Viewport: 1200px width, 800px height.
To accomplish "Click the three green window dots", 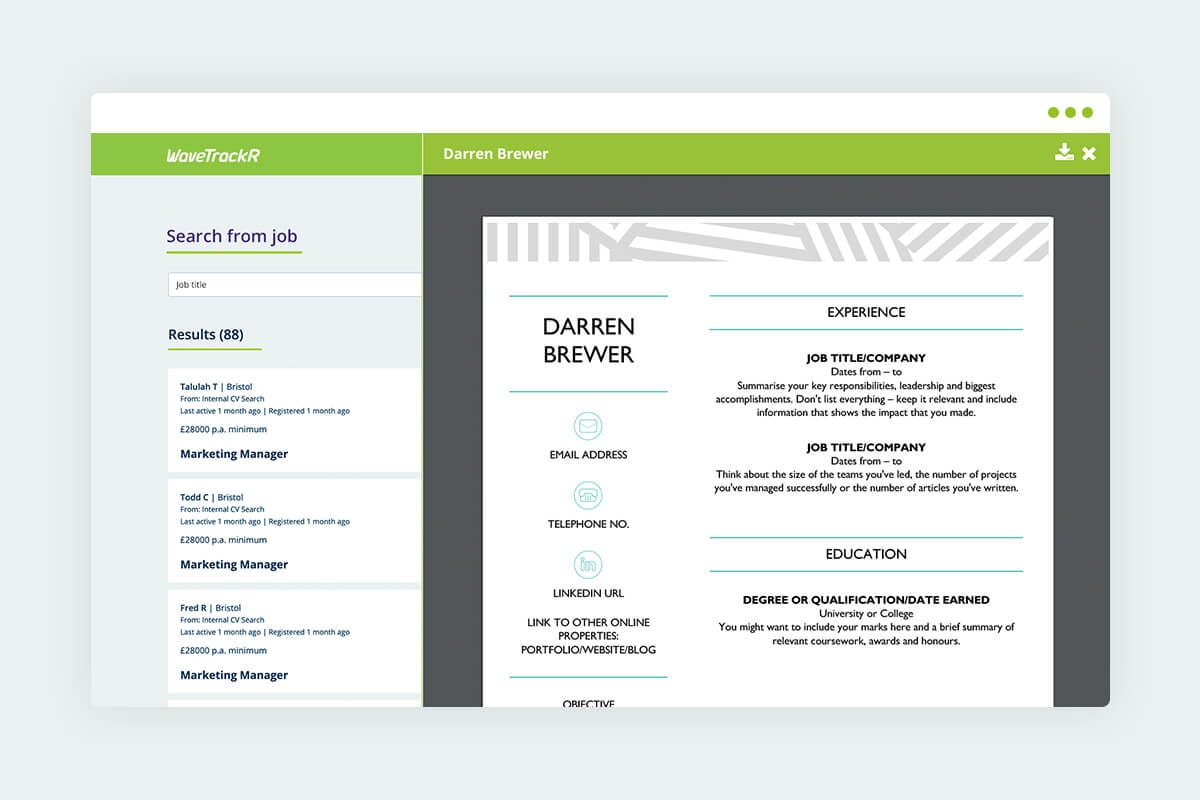I will click(1069, 113).
